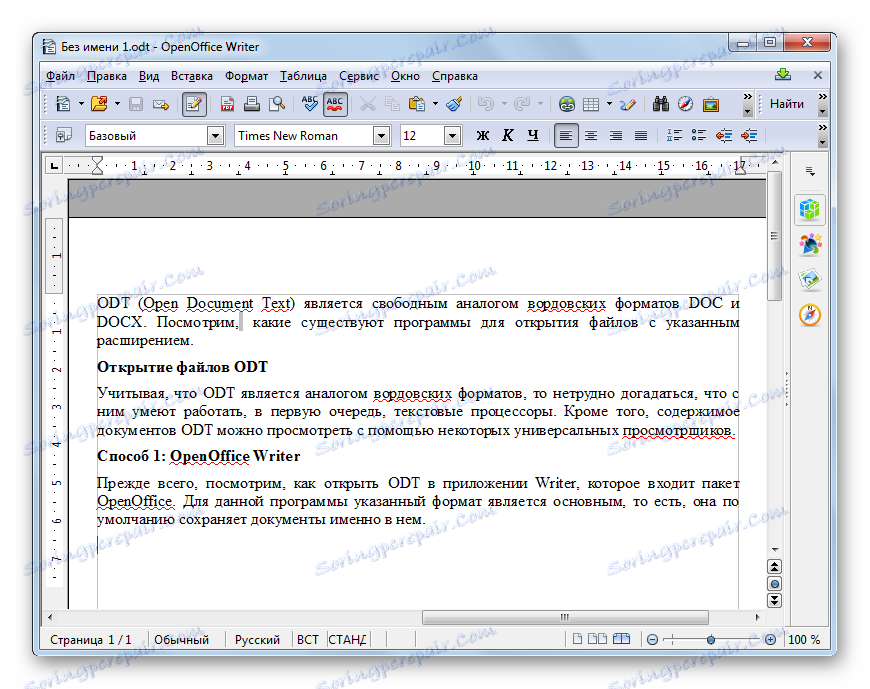The width and height of the screenshot is (870, 689).
Task: Open Navigator compass toolbar icon
Action: [686, 104]
